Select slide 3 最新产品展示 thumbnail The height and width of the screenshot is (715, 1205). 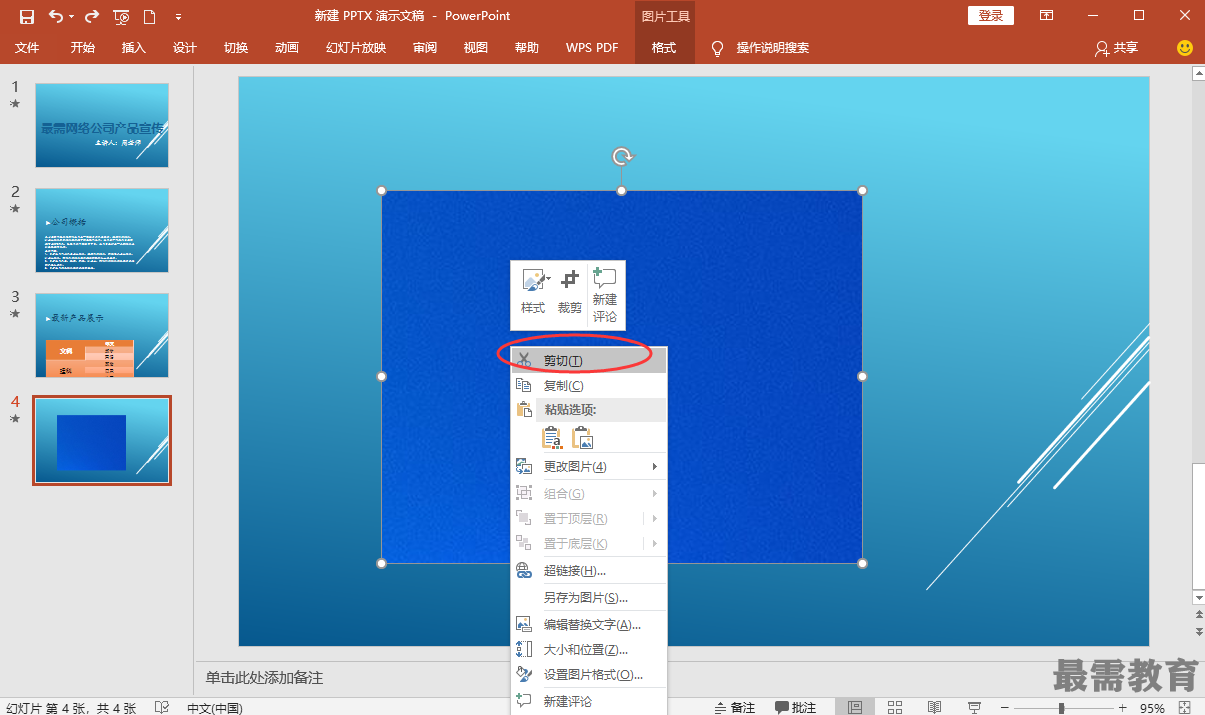[x=102, y=335]
